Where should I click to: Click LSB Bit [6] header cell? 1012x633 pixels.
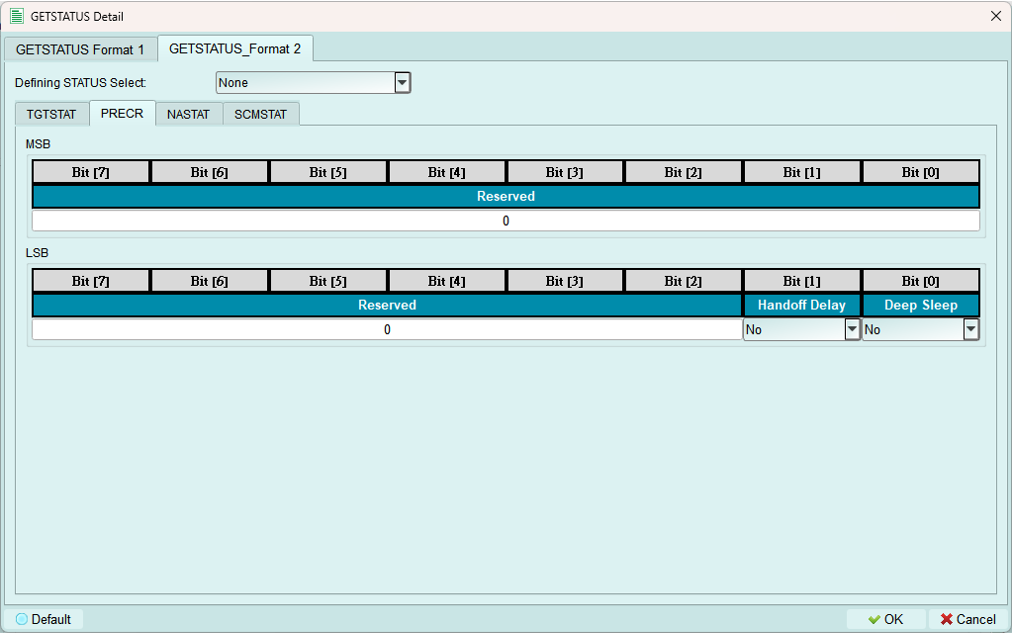tap(209, 281)
